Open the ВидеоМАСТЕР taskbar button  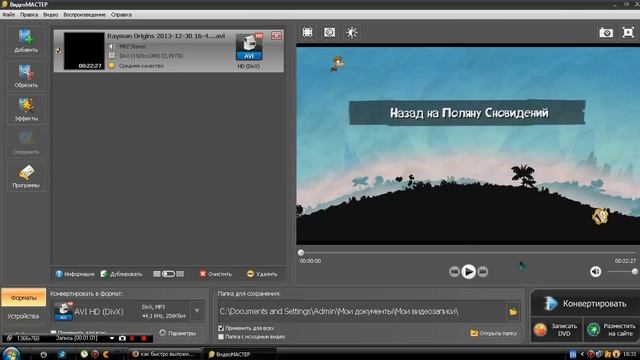coord(240,354)
